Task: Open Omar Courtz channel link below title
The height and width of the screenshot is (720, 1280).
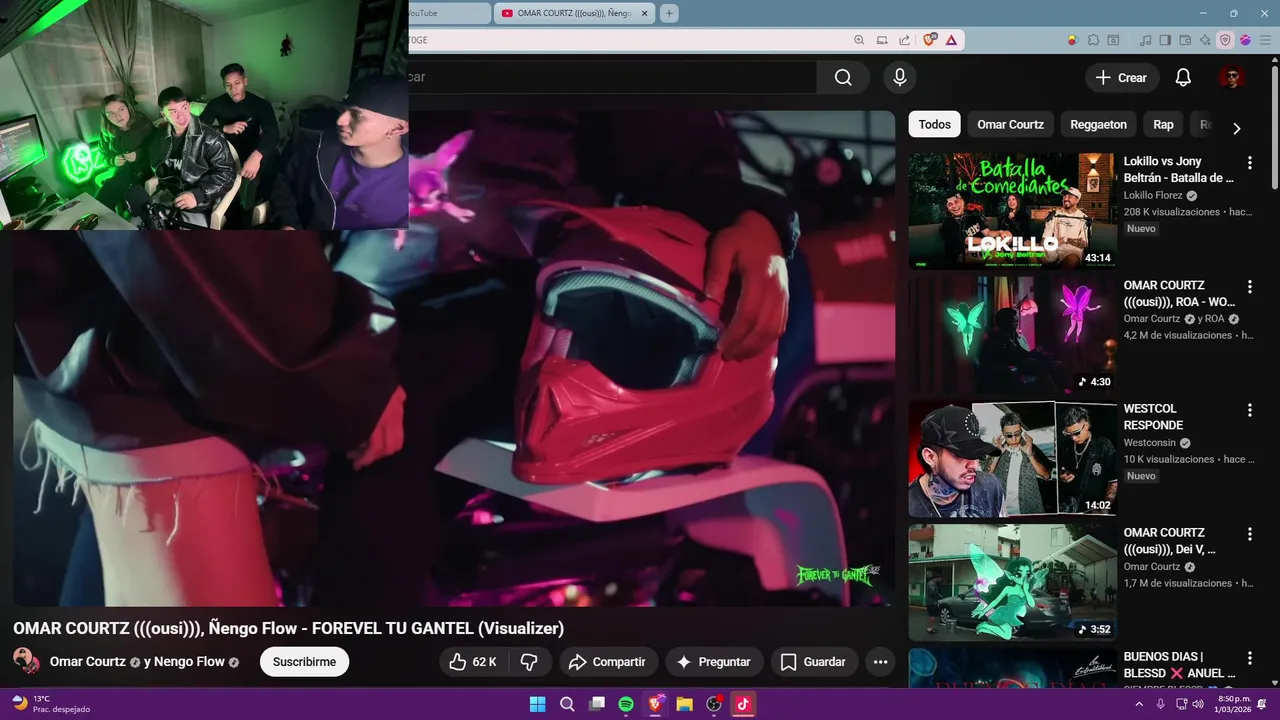Action: (88, 662)
